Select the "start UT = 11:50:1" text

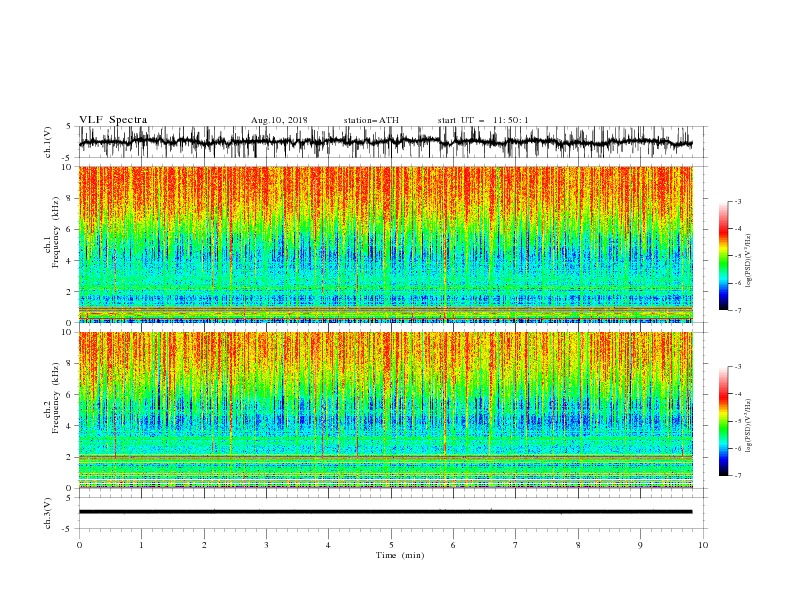483,120
